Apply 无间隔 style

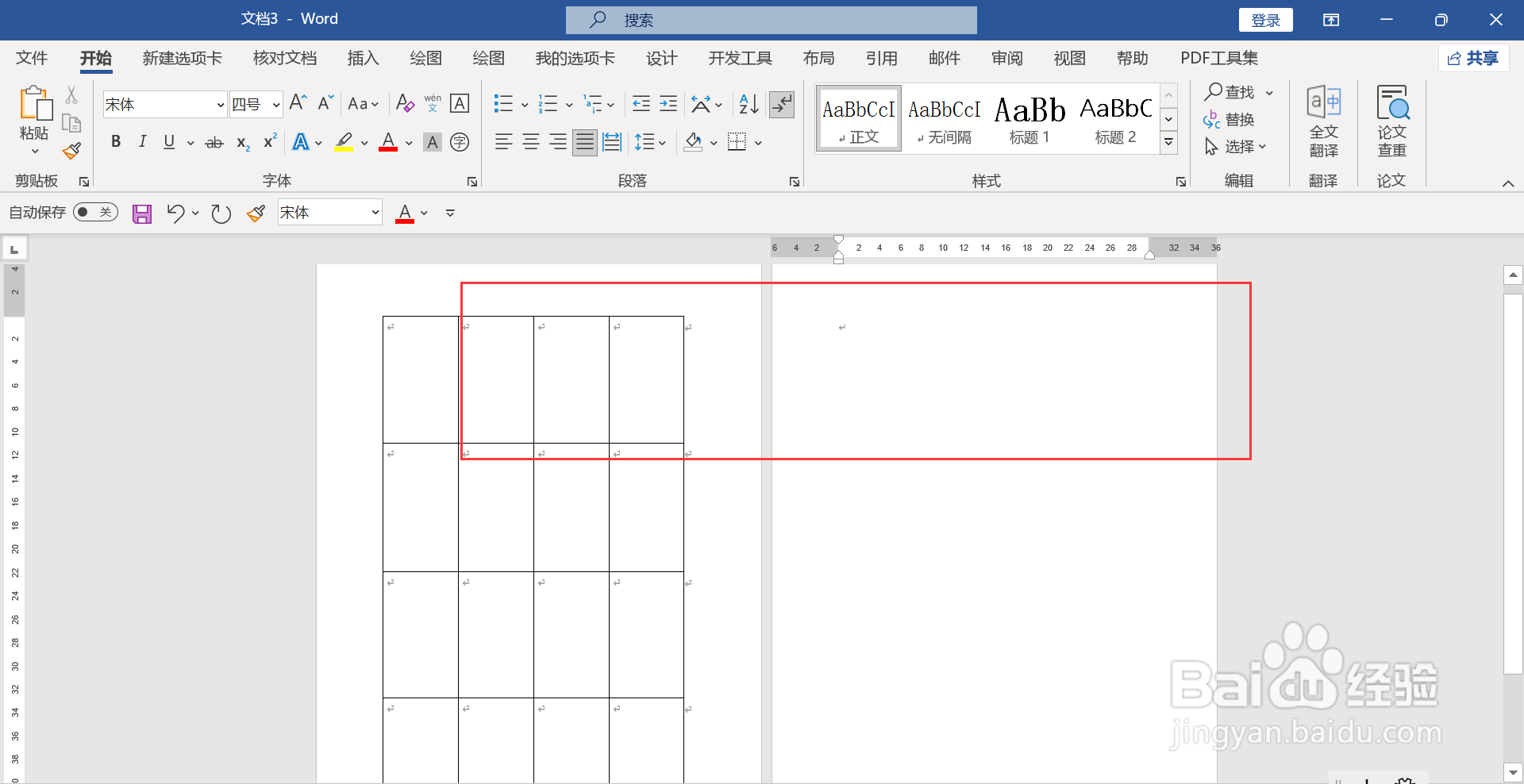[944, 119]
